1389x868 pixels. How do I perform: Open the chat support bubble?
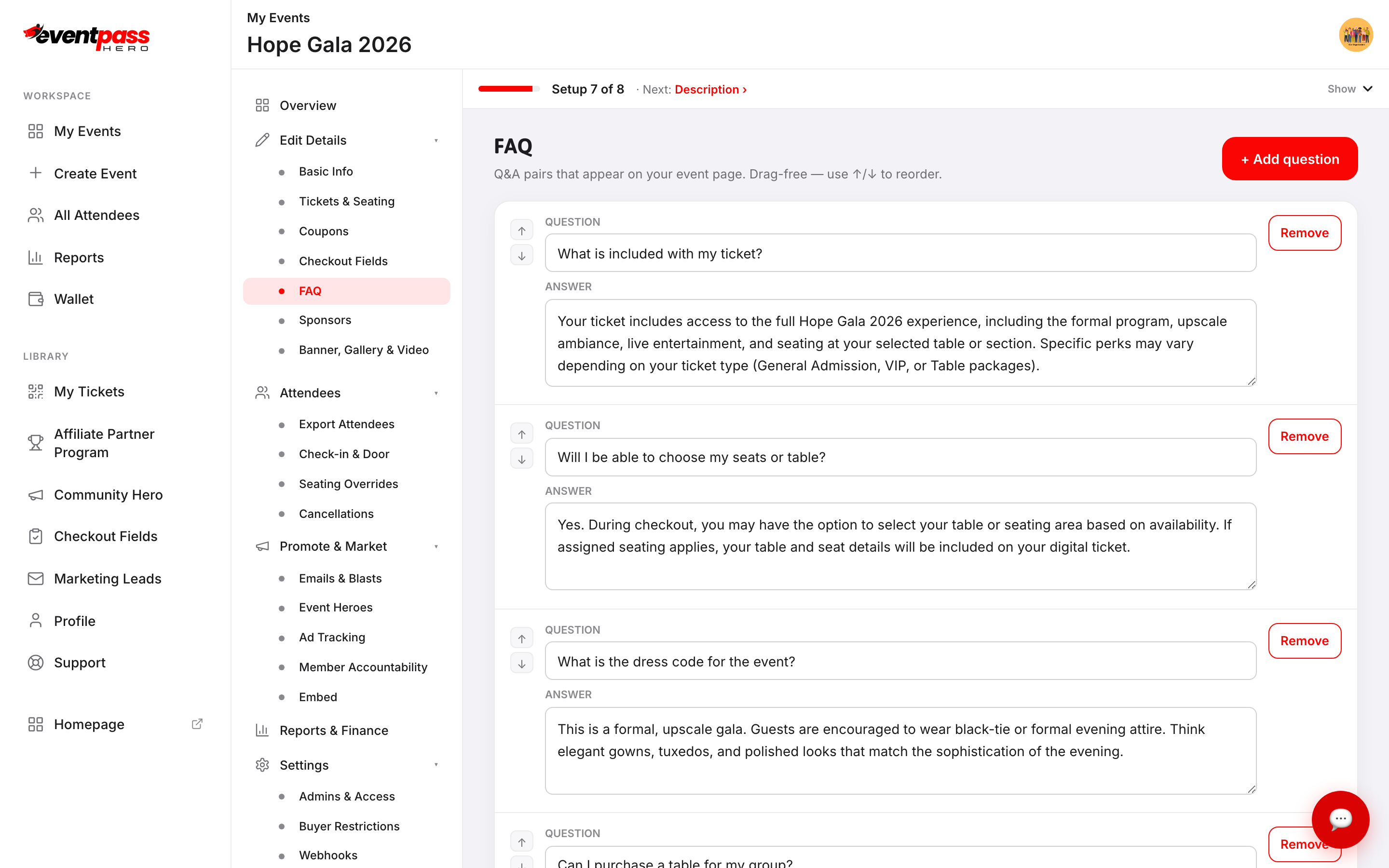[1340, 819]
